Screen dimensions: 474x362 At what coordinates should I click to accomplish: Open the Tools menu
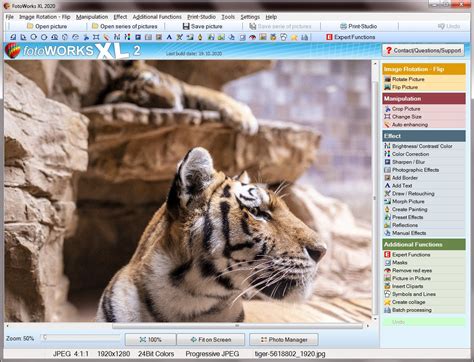(228, 17)
